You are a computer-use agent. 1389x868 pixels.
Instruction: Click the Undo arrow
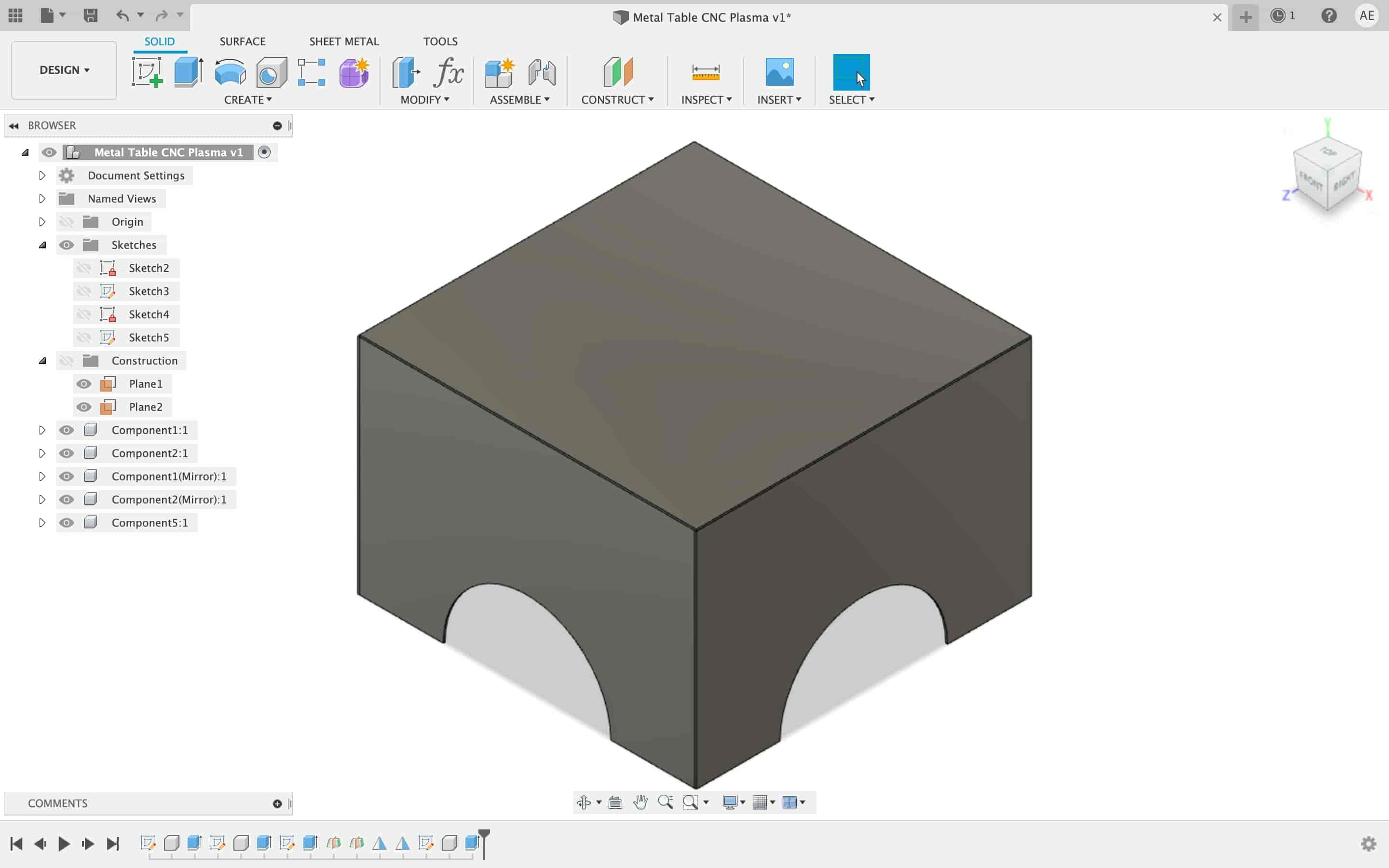click(x=122, y=15)
